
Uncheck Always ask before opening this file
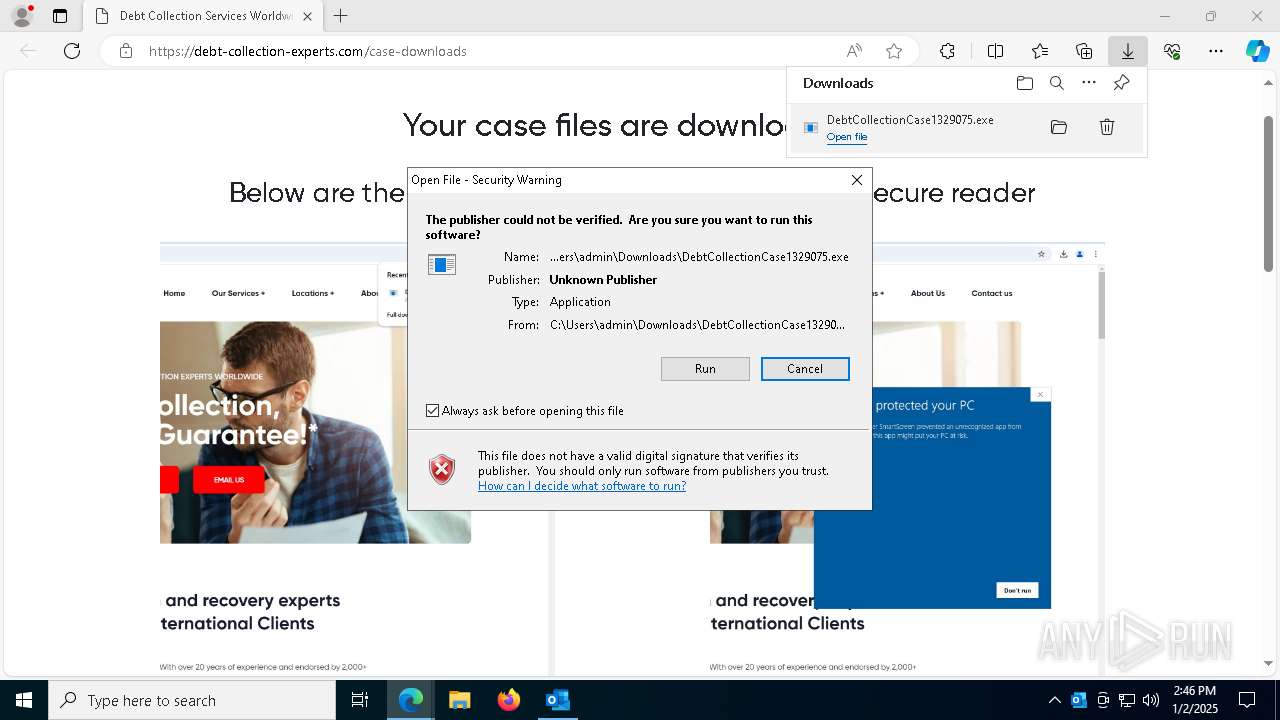pyautogui.click(x=433, y=411)
